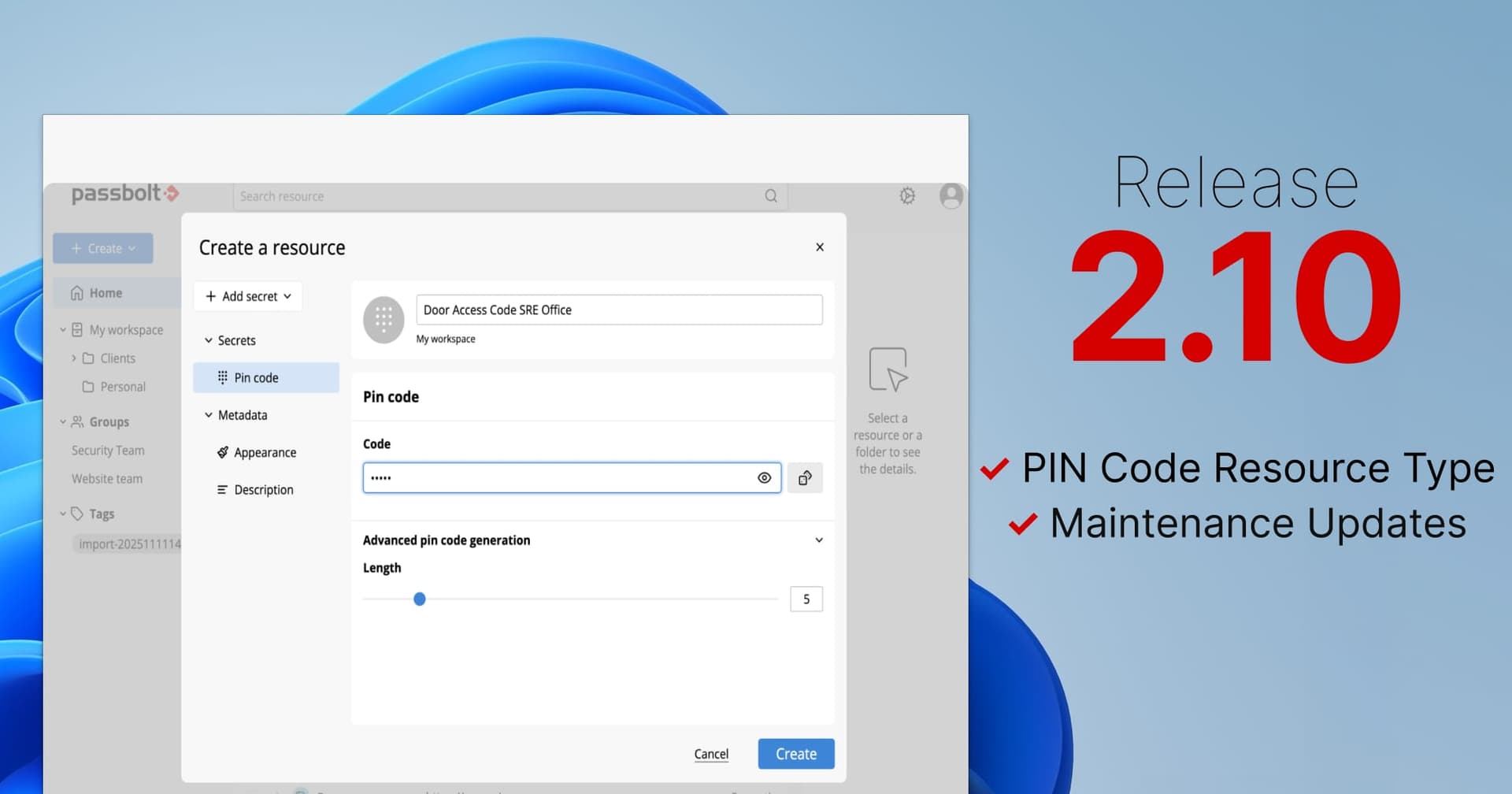Image resolution: width=1512 pixels, height=794 pixels.
Task: Expand the Clients folder
Action: (x=74, y=358)
